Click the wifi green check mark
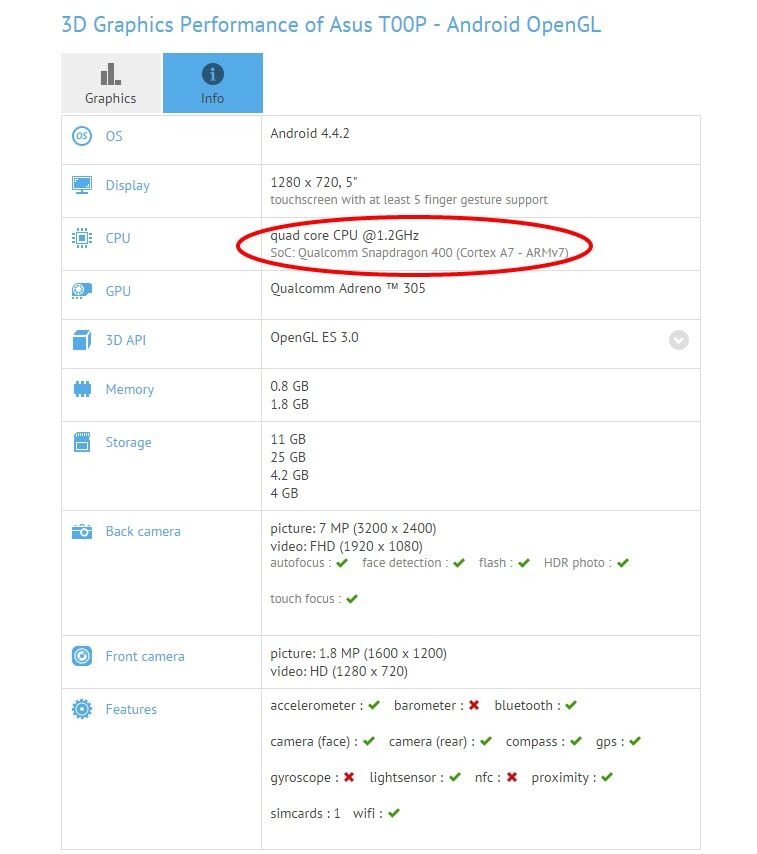757x854 pixels. click(x=394, y=813)
